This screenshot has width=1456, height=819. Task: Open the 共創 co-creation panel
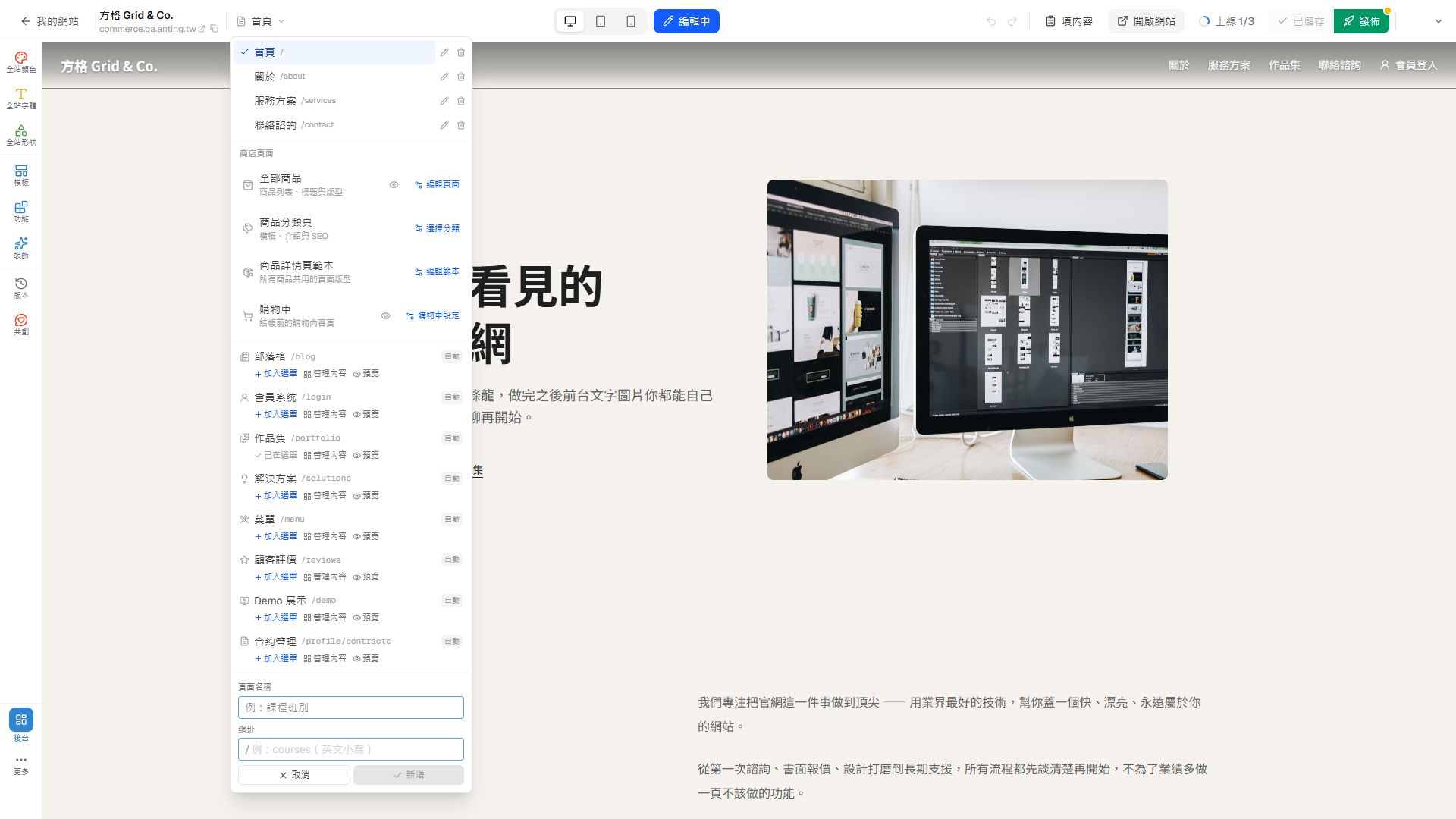21,325
